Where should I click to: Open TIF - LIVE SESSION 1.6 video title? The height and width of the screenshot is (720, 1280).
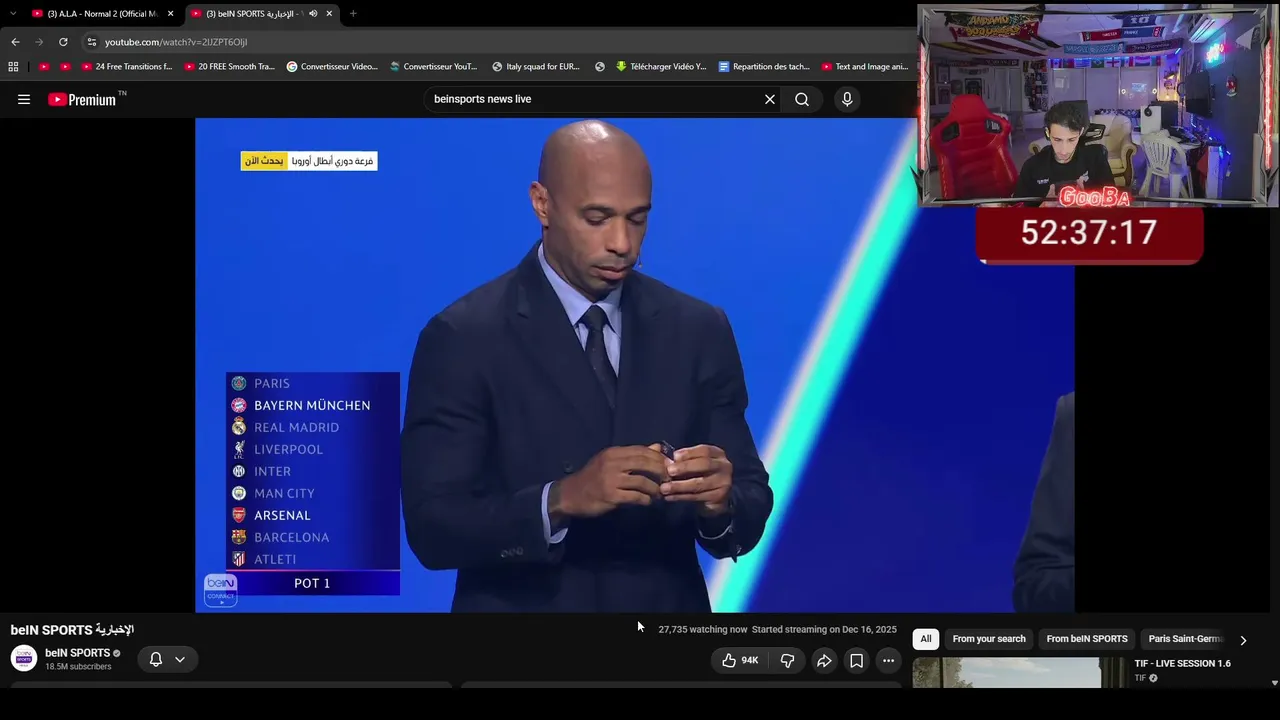1182,664
